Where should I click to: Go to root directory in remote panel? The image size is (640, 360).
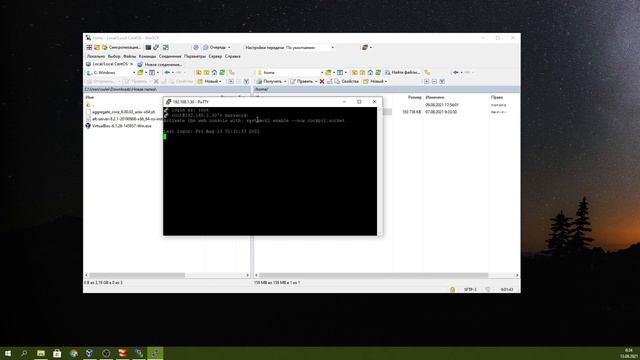(362, 73)
